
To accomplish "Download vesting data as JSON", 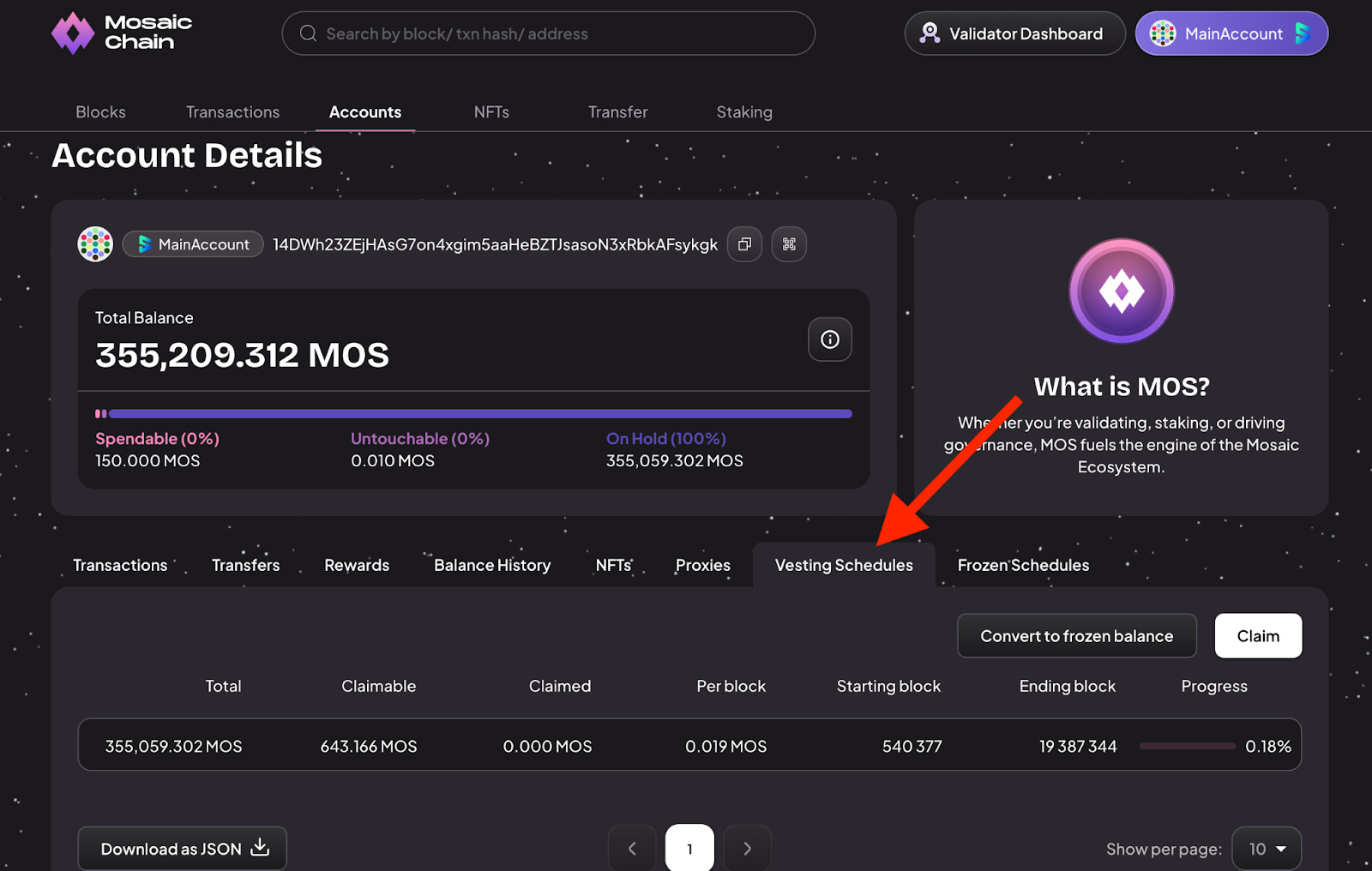I will [x=183, y=848].
